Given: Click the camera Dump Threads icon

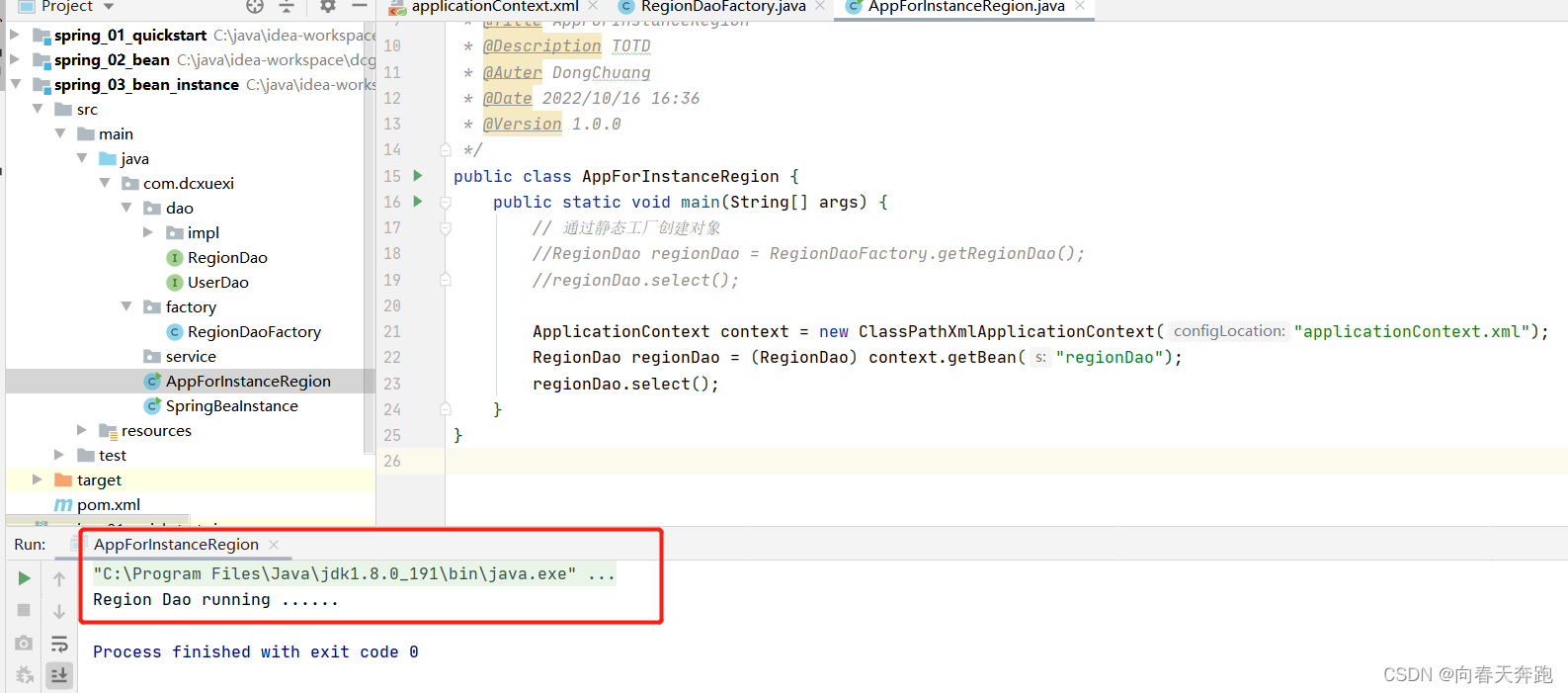Looking at the screenshot, I should [25, 644].
